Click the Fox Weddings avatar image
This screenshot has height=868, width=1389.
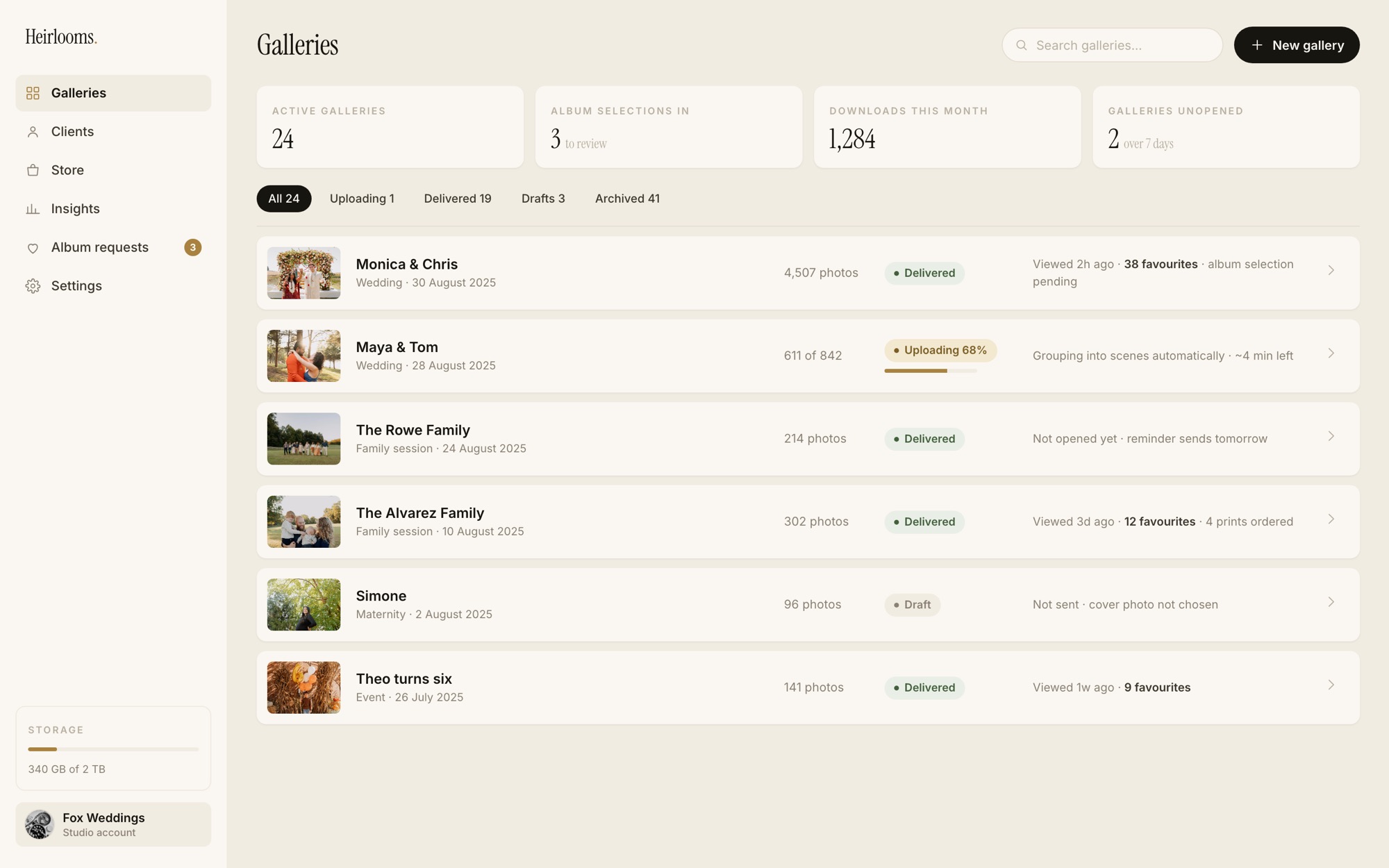pos(40,824)
